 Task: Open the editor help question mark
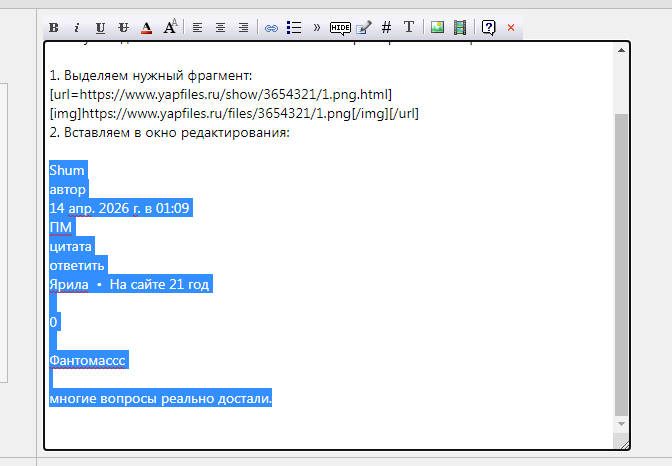point(488,28)
